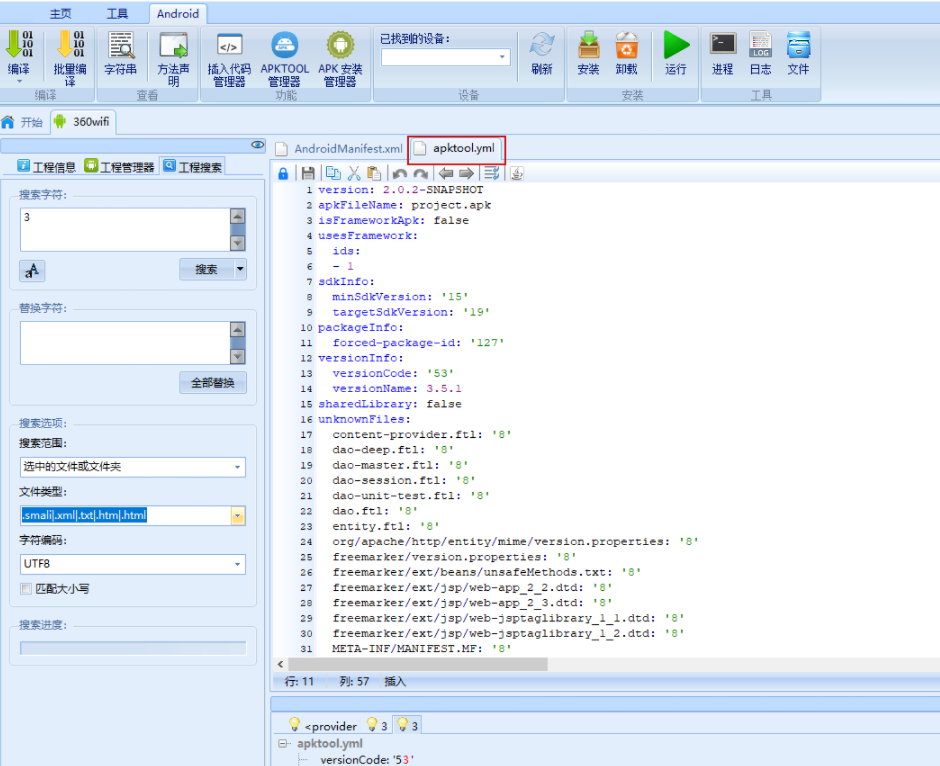This screenshot has width=940, height=766.
Task: Open the 搜索 button dropdown arrow
Action: [240, 269]
